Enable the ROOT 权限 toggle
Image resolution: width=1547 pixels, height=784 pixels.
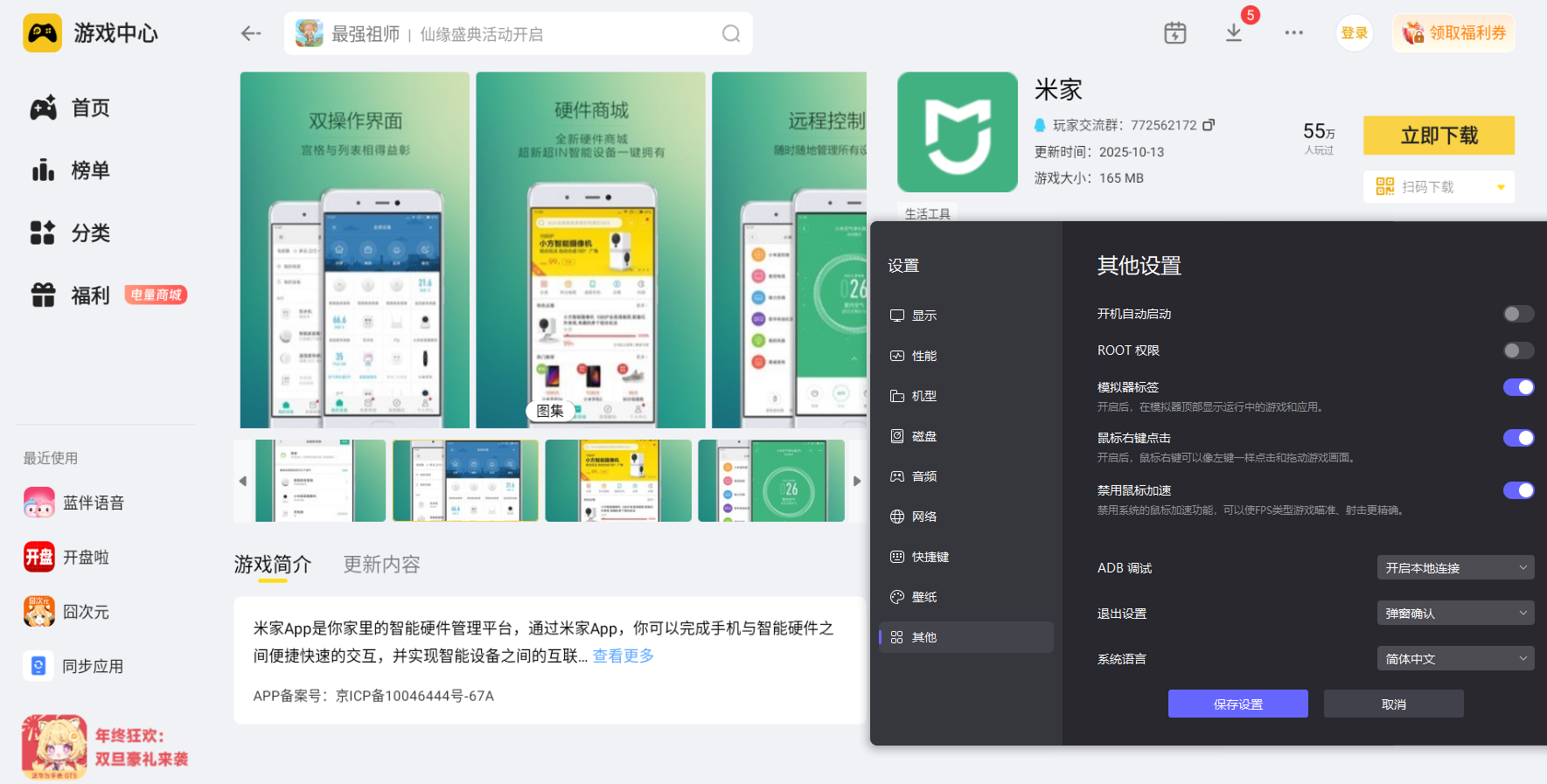point(1518,350)
